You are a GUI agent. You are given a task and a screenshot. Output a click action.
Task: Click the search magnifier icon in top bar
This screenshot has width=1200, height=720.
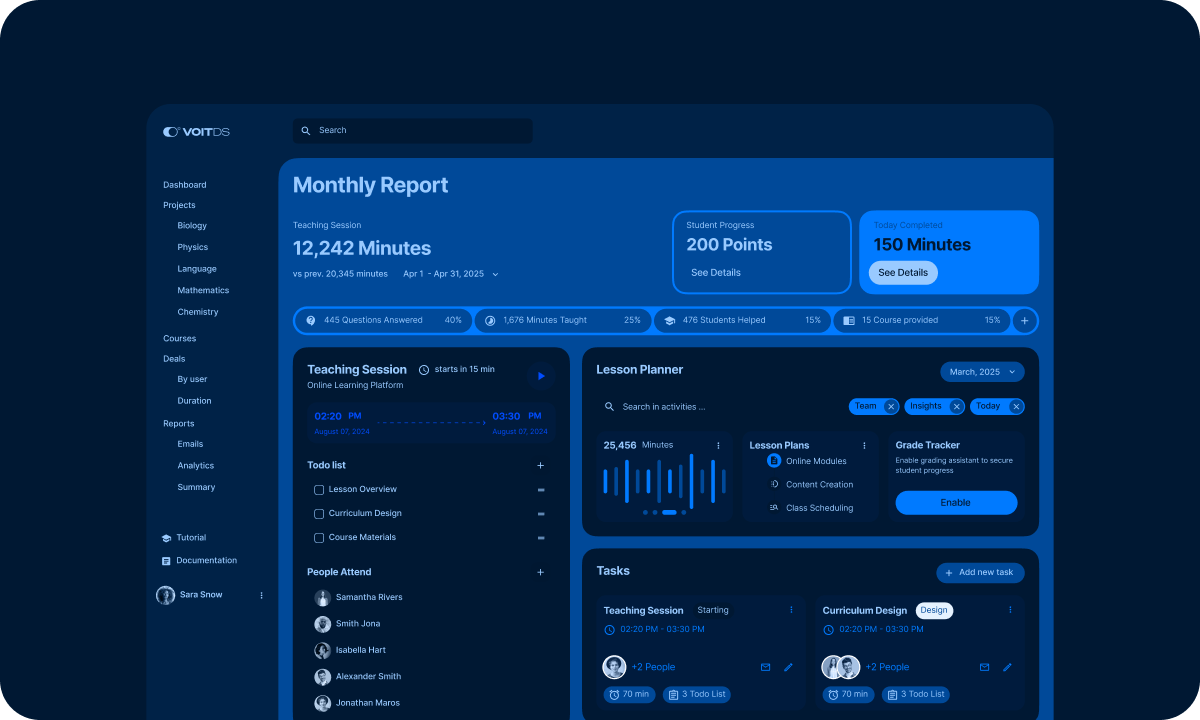point(307,131)
